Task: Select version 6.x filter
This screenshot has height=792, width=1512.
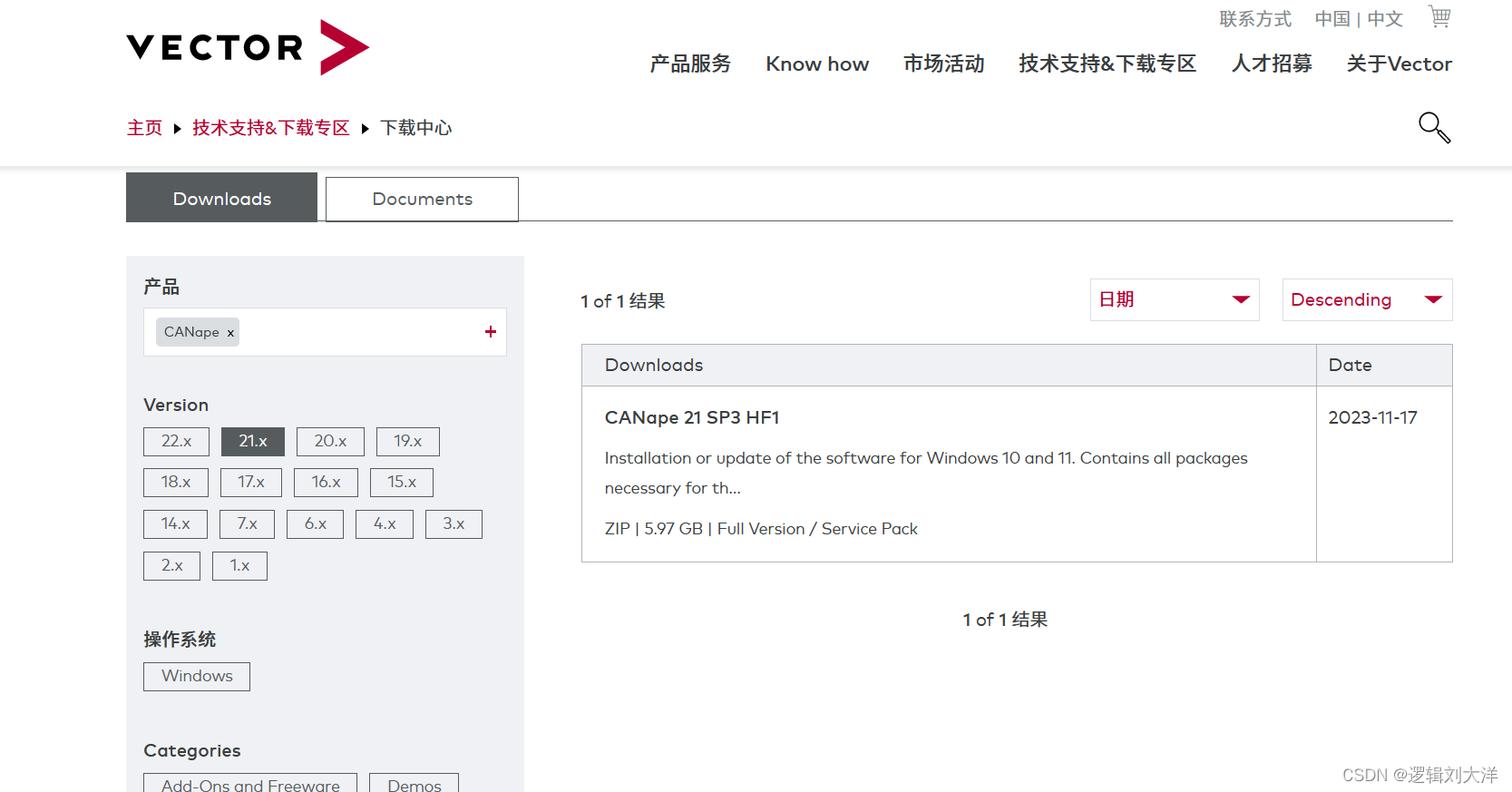Action: (315, 524)
